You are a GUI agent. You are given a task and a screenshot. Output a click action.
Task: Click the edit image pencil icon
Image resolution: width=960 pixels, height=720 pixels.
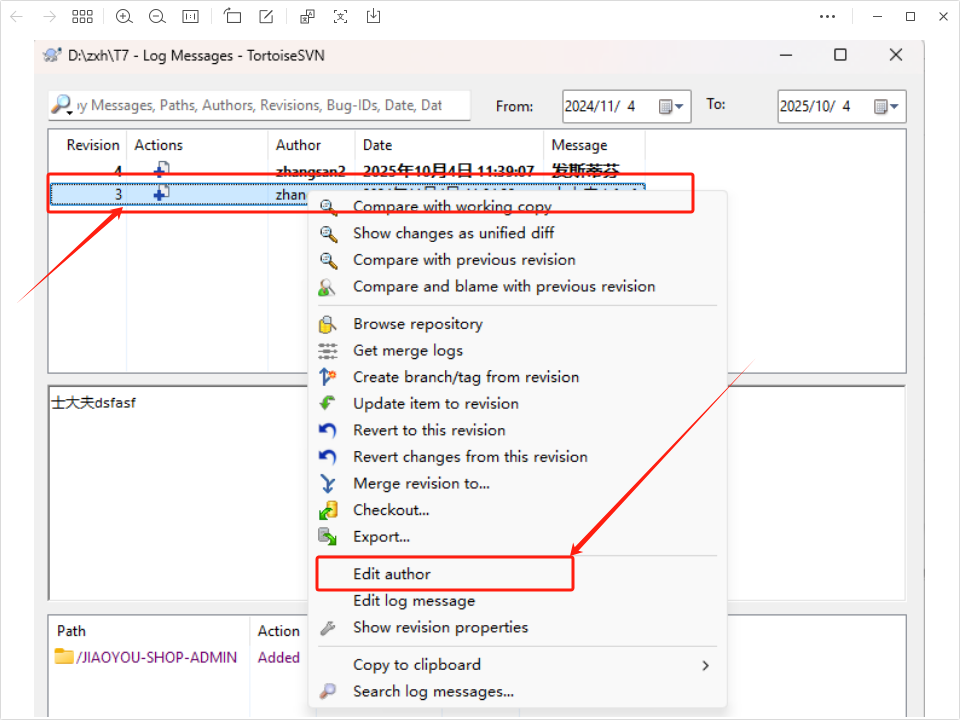tap(266, 16)
